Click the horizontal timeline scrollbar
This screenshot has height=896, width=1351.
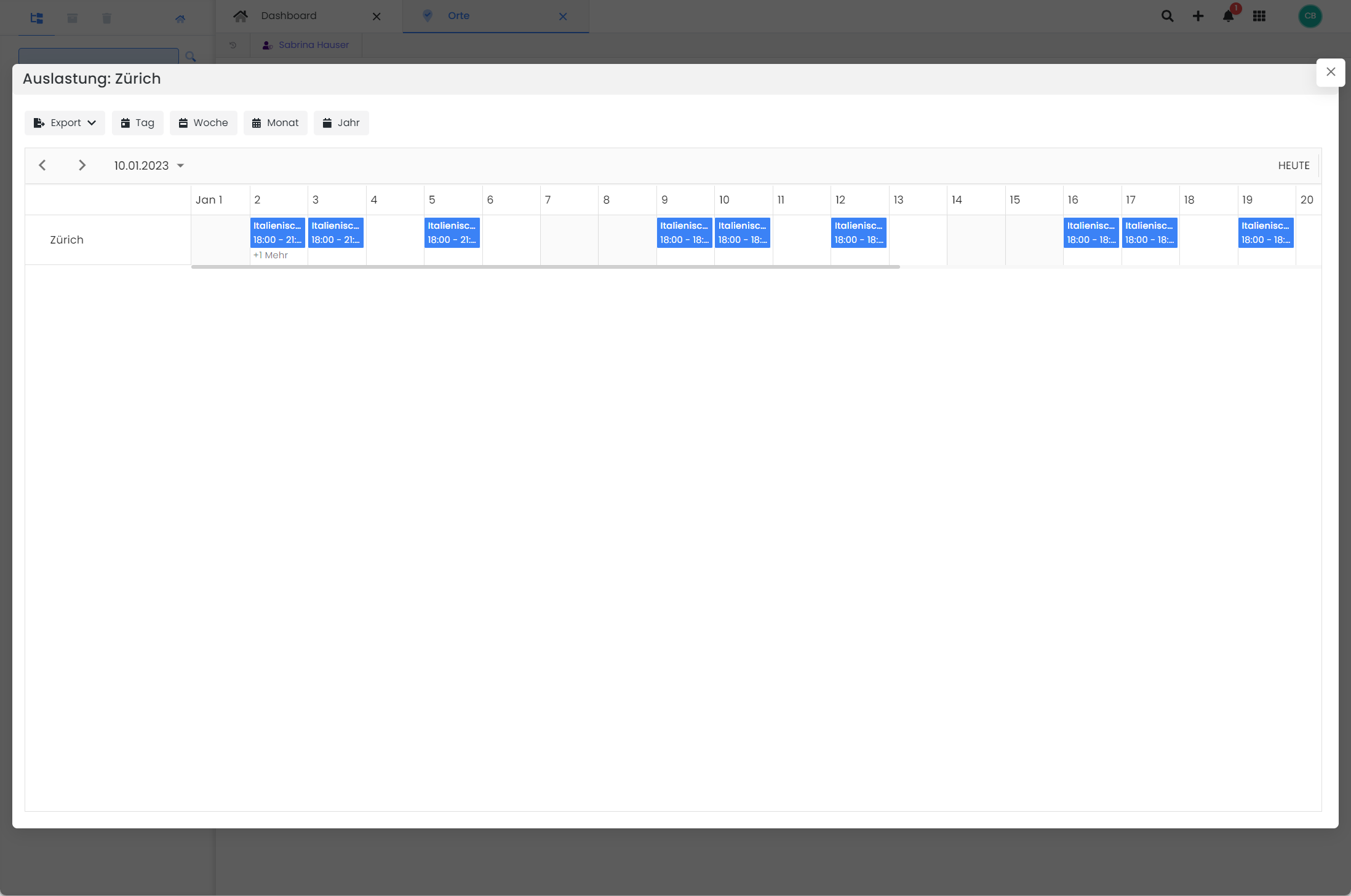[545, 267]
